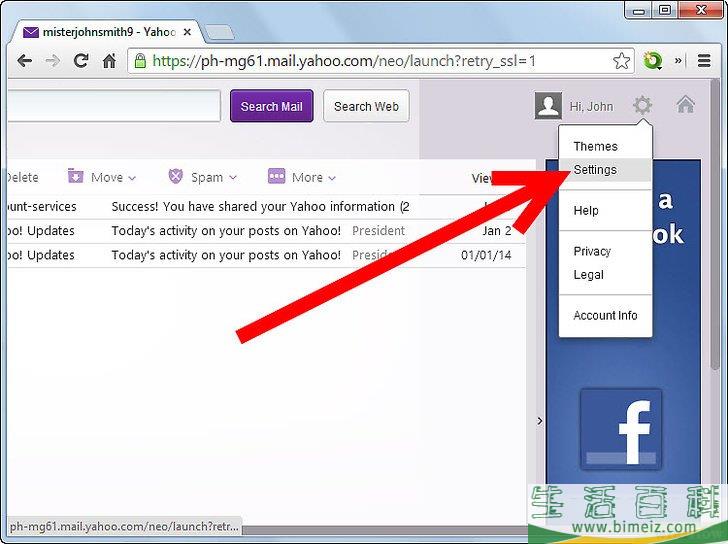Open user avatar profile picture

pyautogui.click(x=548, y=106)
